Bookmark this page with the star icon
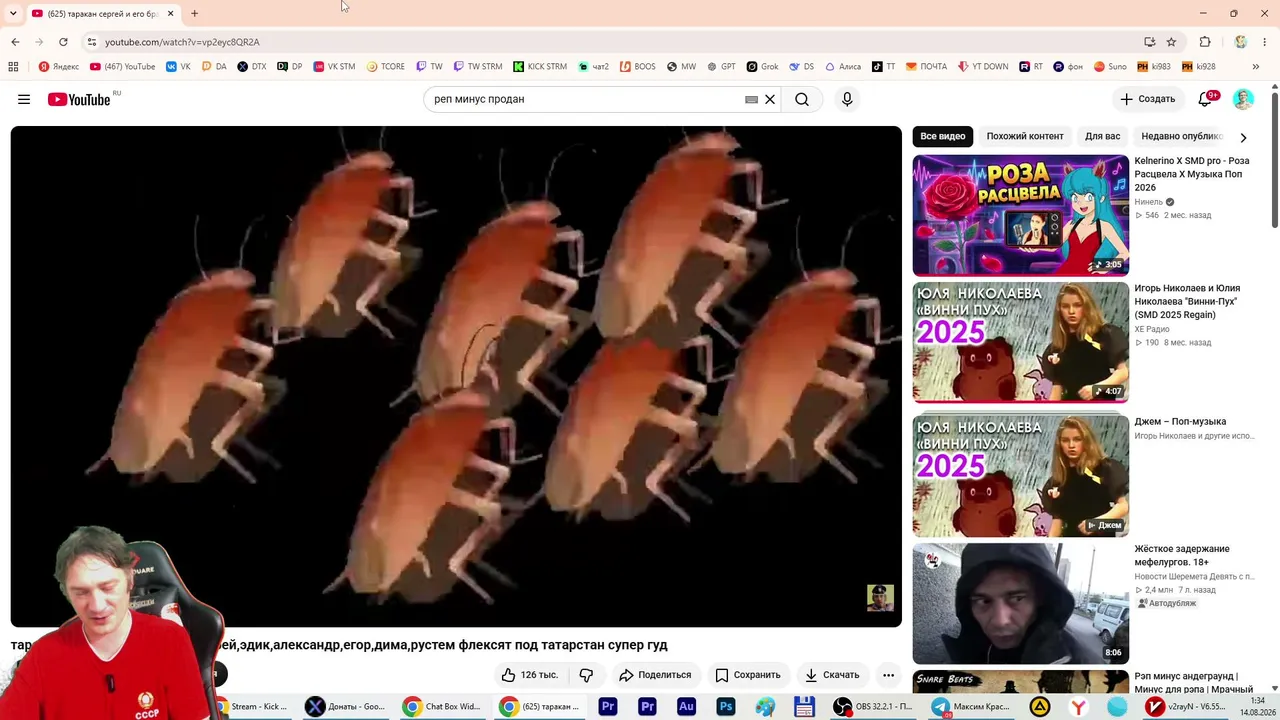 pyautogui.click(x=1171, y=42)
